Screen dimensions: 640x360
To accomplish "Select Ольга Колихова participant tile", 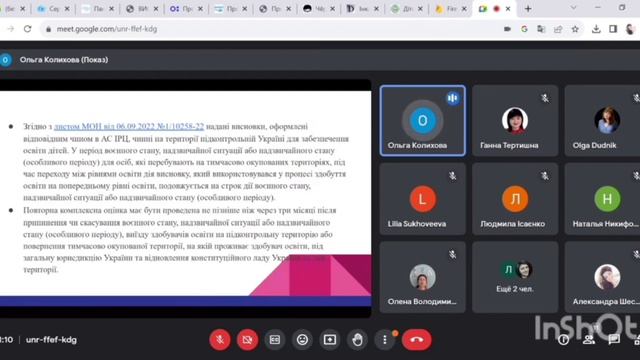I will [x=422, y=120].
